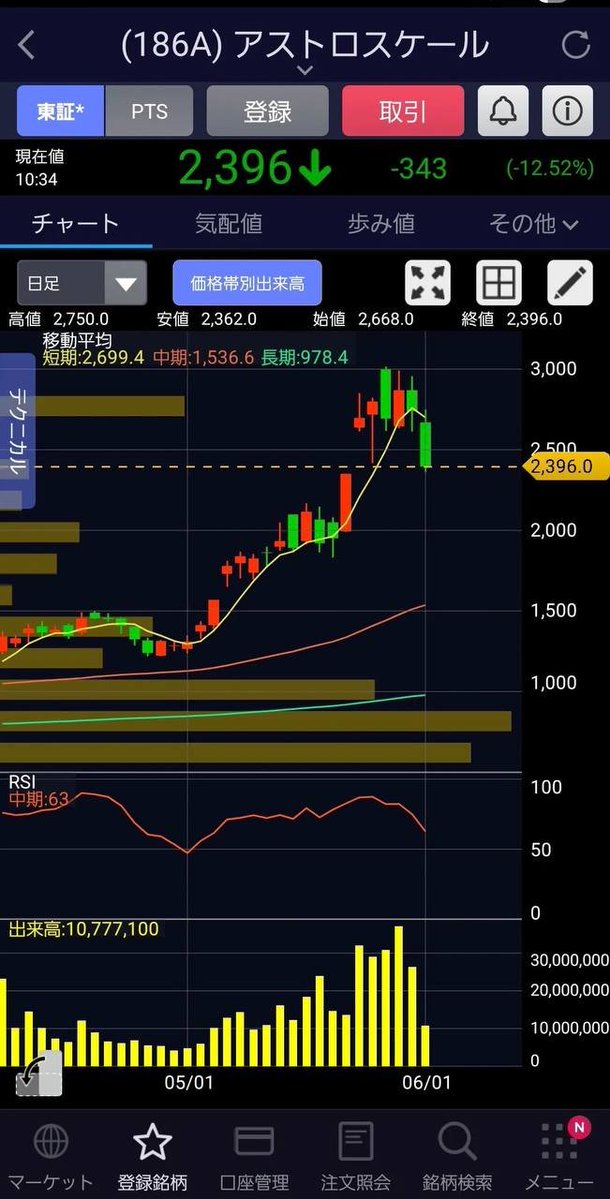
Task: Tap the 06/01 date axis label
Action: pyautogui.click(x=427, y=1082)
